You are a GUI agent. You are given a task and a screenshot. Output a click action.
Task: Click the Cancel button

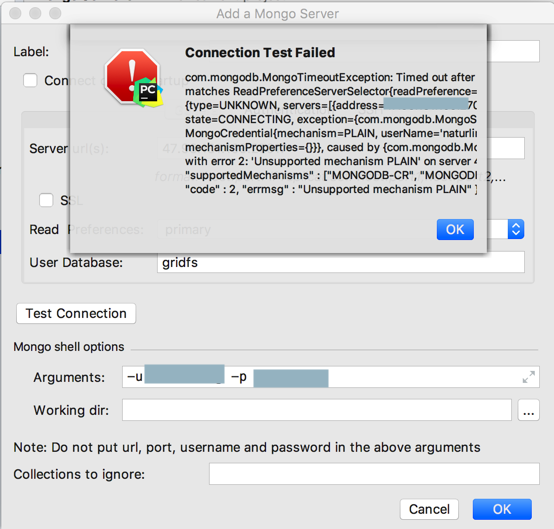coord(429,509)
